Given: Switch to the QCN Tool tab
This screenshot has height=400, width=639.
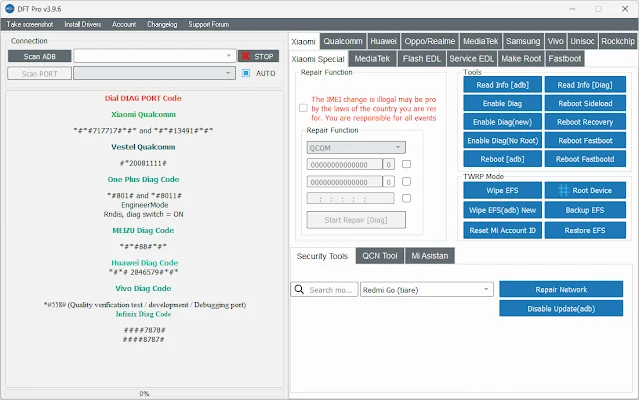Looking at the screenshot, I should [380, 256].
